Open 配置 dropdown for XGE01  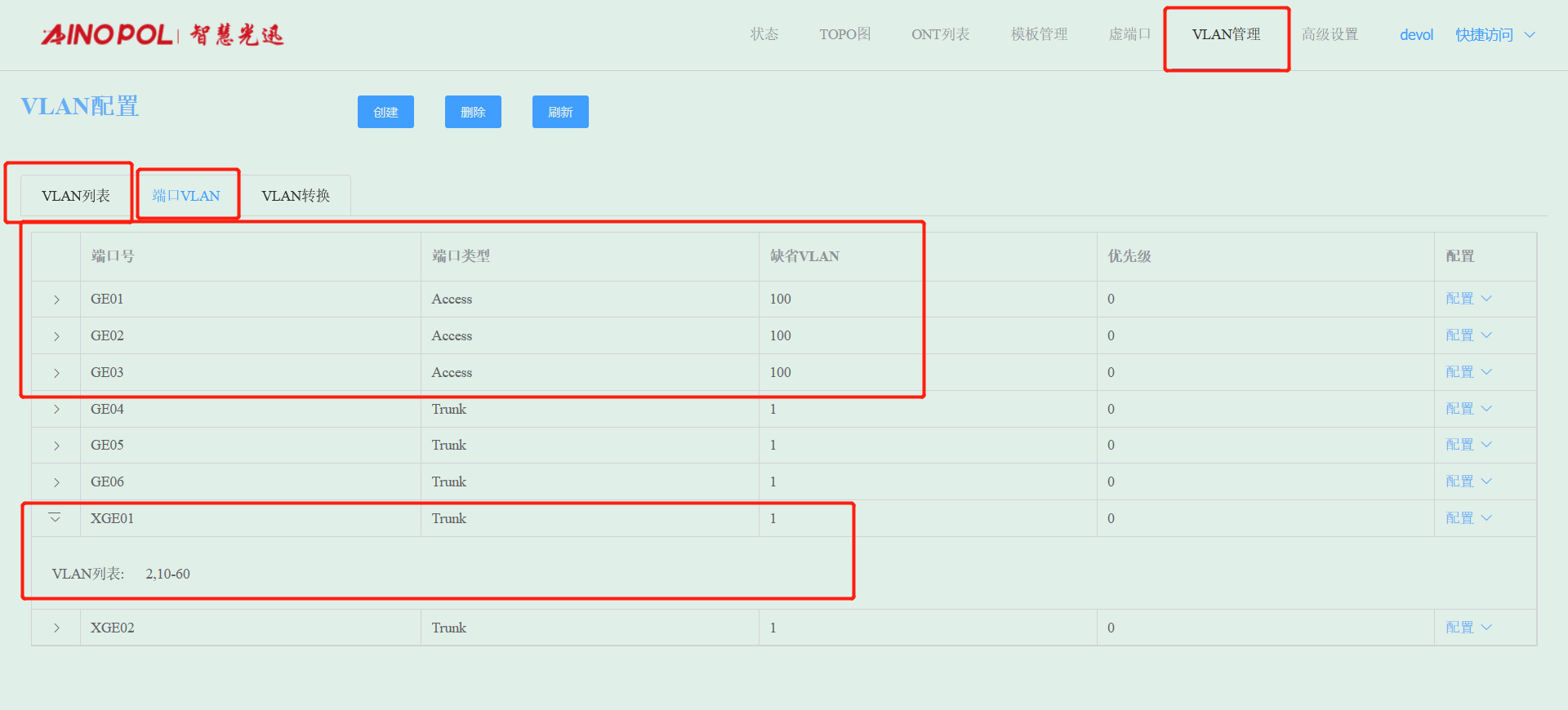click(1468, 518)
